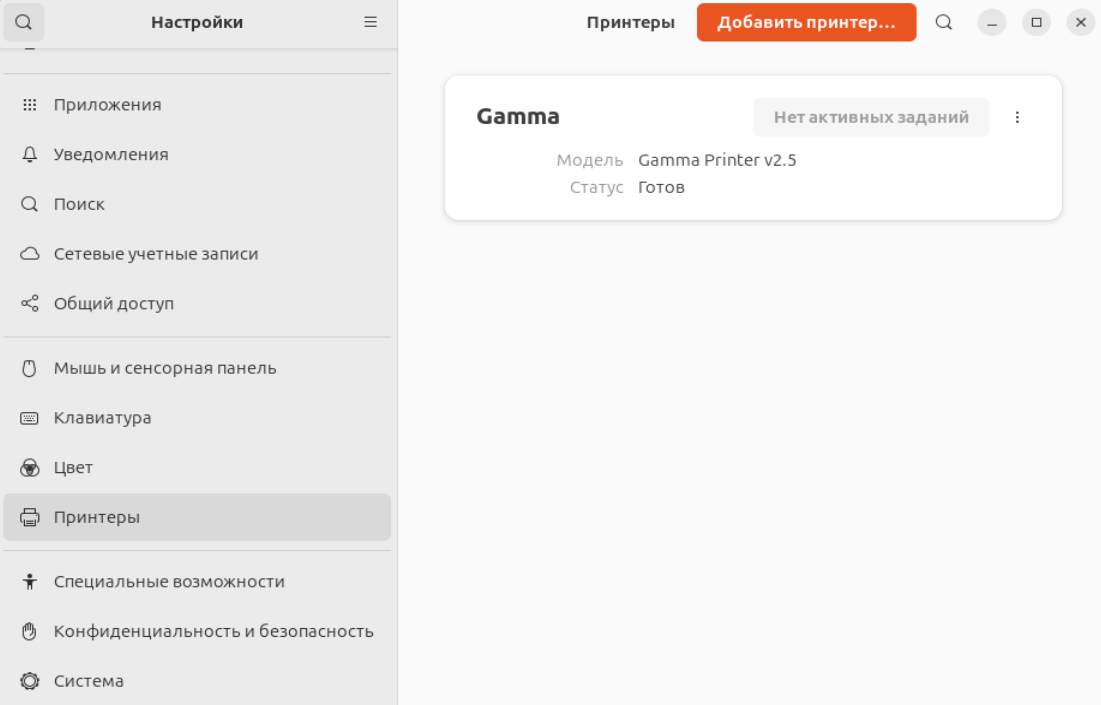This screenshot has height=705, width=1101.
Task: Select Принтеры in the sidebar
Action: [97, 517]
